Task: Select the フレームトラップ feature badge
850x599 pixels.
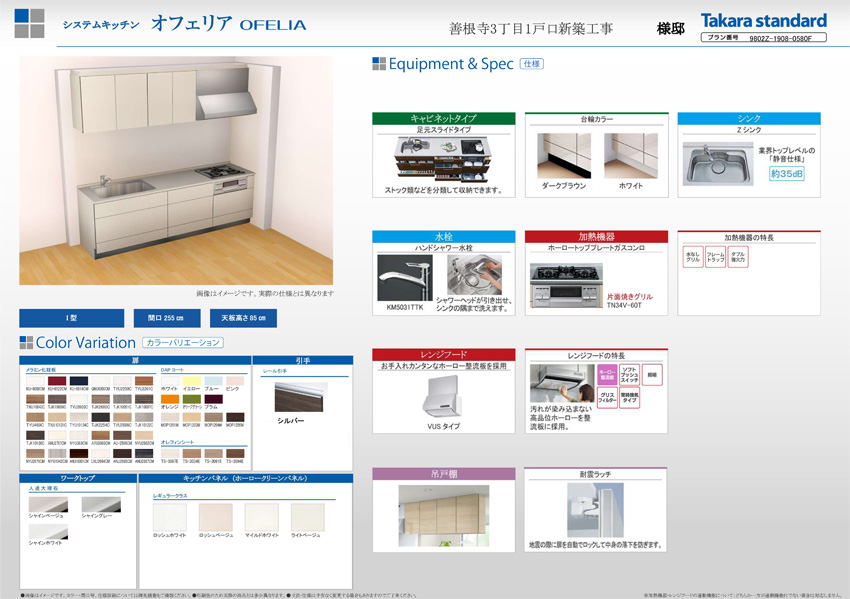Action: [x=715, y=257]
